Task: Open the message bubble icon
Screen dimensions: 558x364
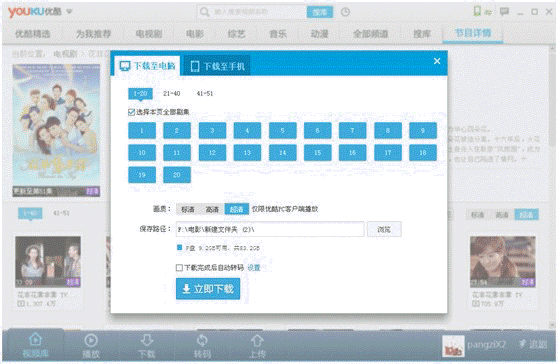Action: click(504, 12)
